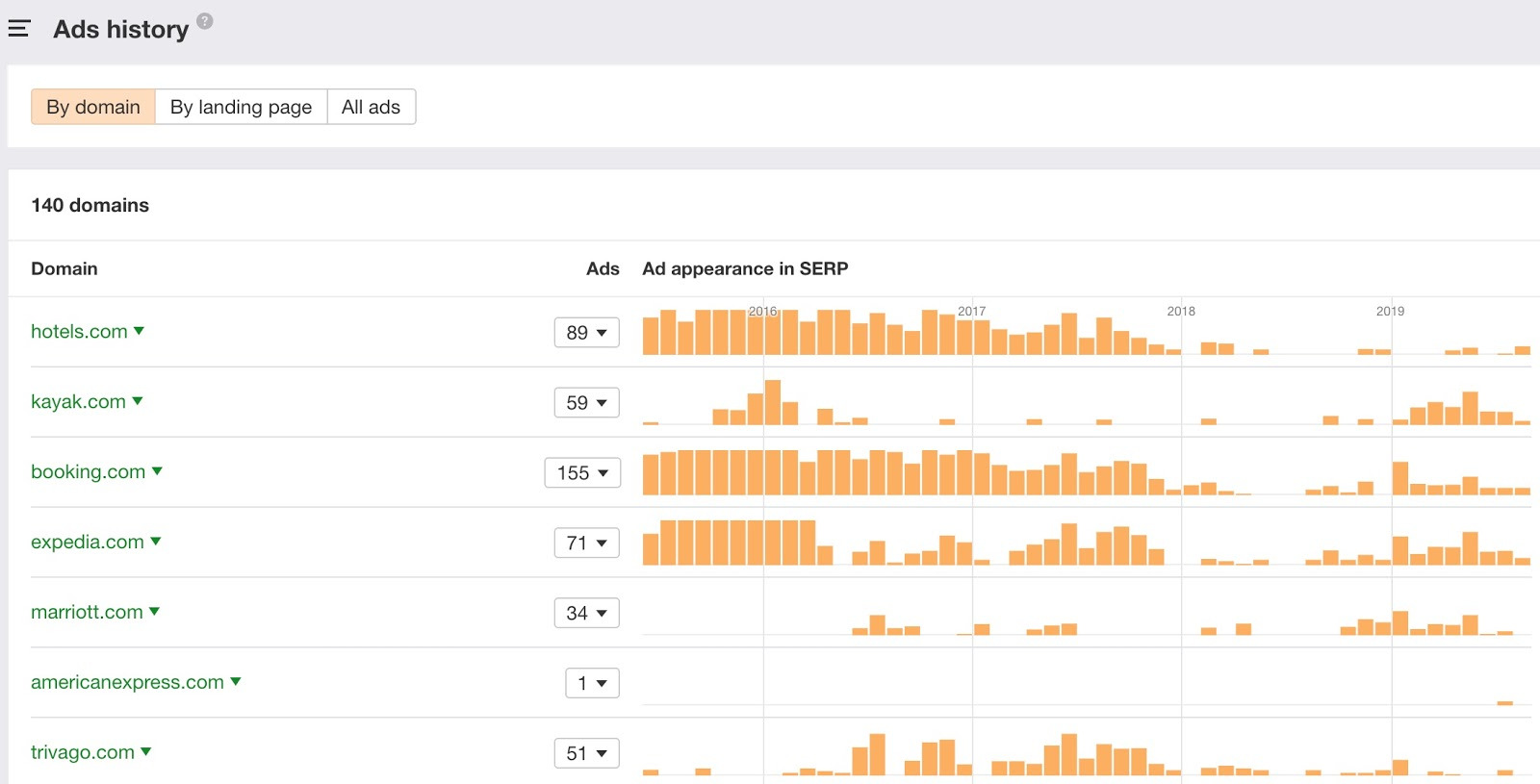Click the booking.com domain link

pyautogui.click(x=88, y=471)
